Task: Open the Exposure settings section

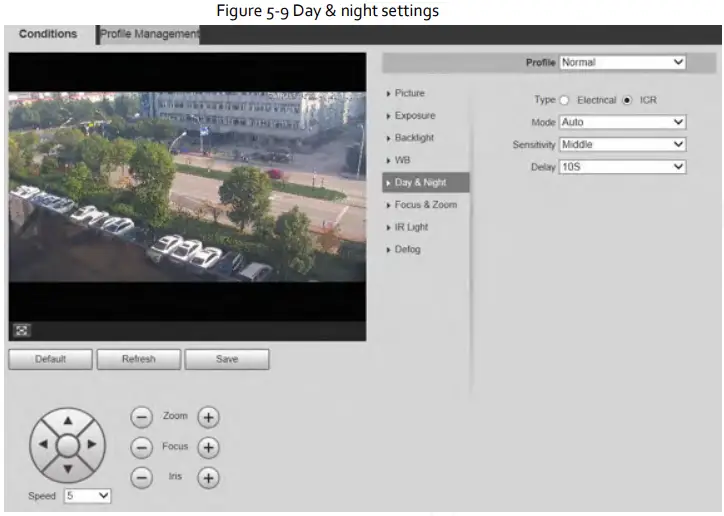Action: (415, 115)
